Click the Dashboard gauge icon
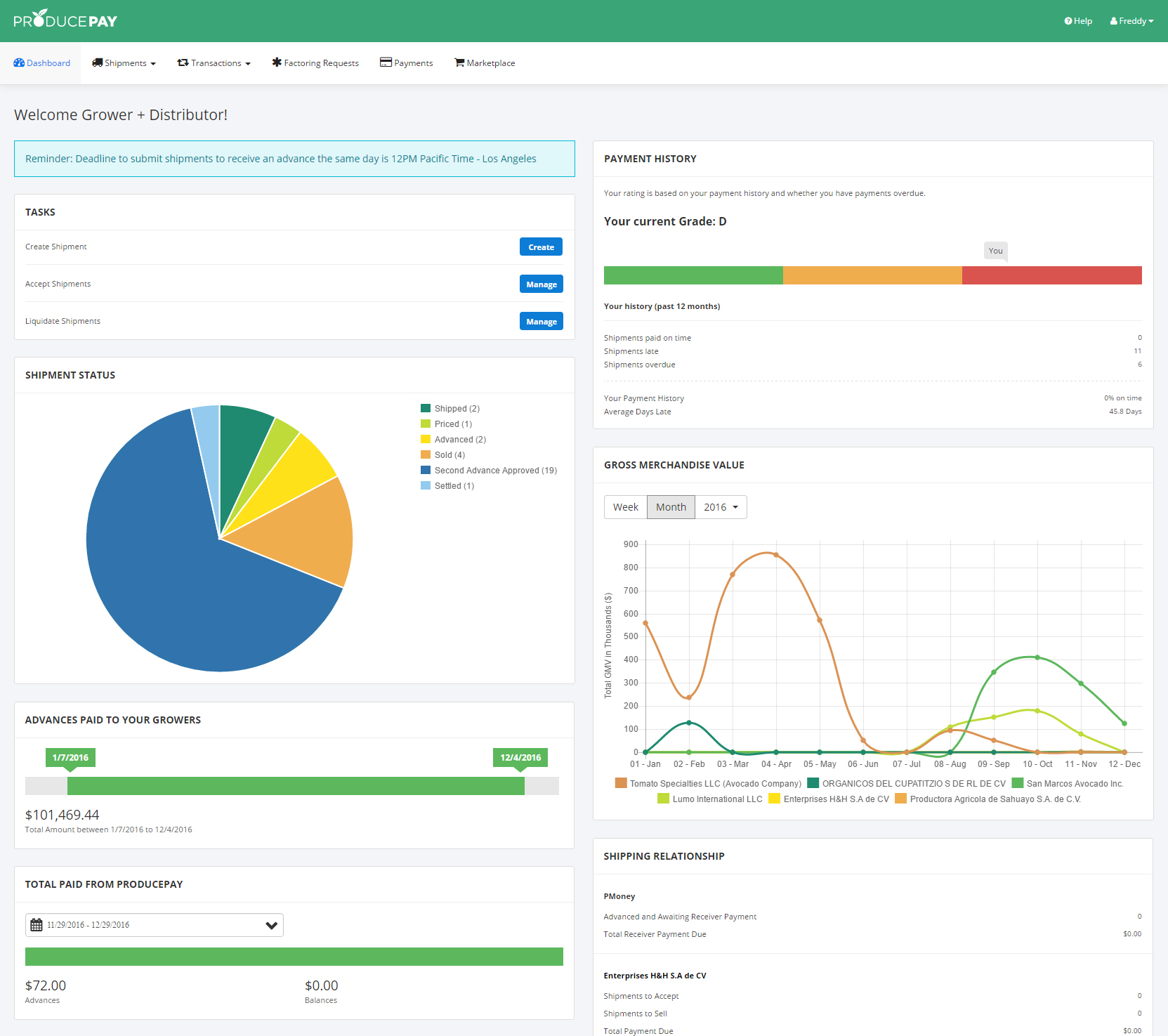This screenshot has height=1036, width=1168. click(19, 63)
